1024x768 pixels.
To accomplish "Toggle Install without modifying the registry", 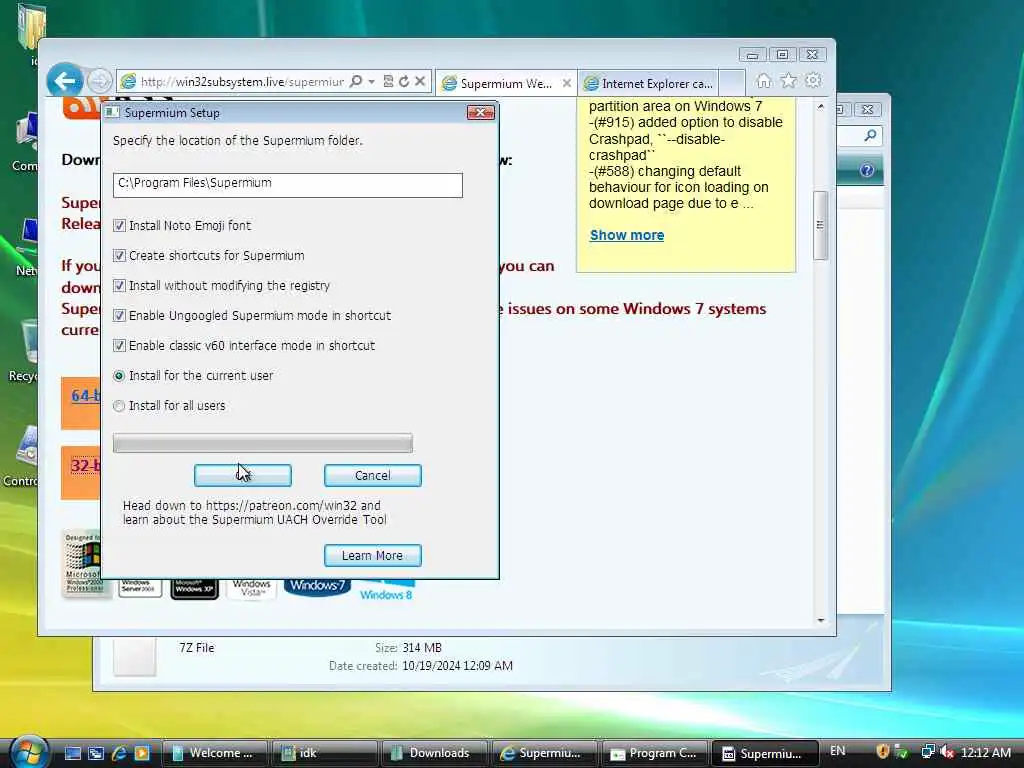I will pyautogui.click(x=120, y=286).
